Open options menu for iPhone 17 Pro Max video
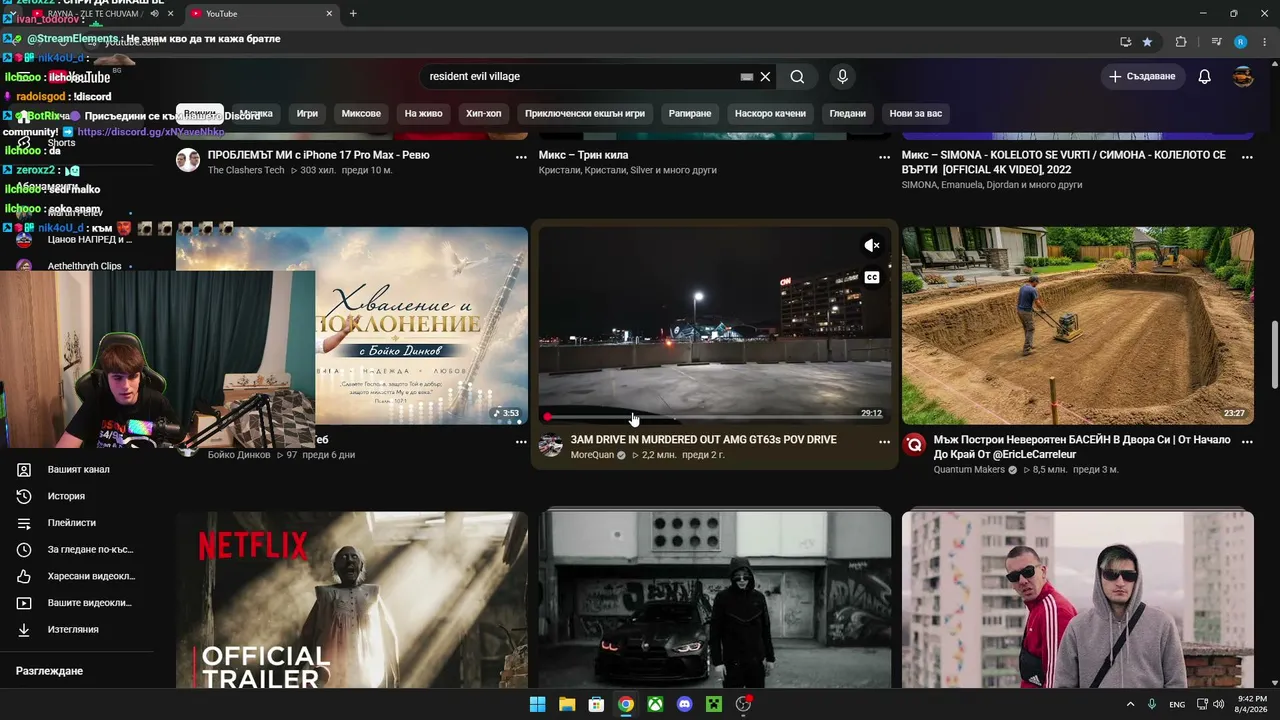This screenshot has width=1280, height=720. coord(521,157)
